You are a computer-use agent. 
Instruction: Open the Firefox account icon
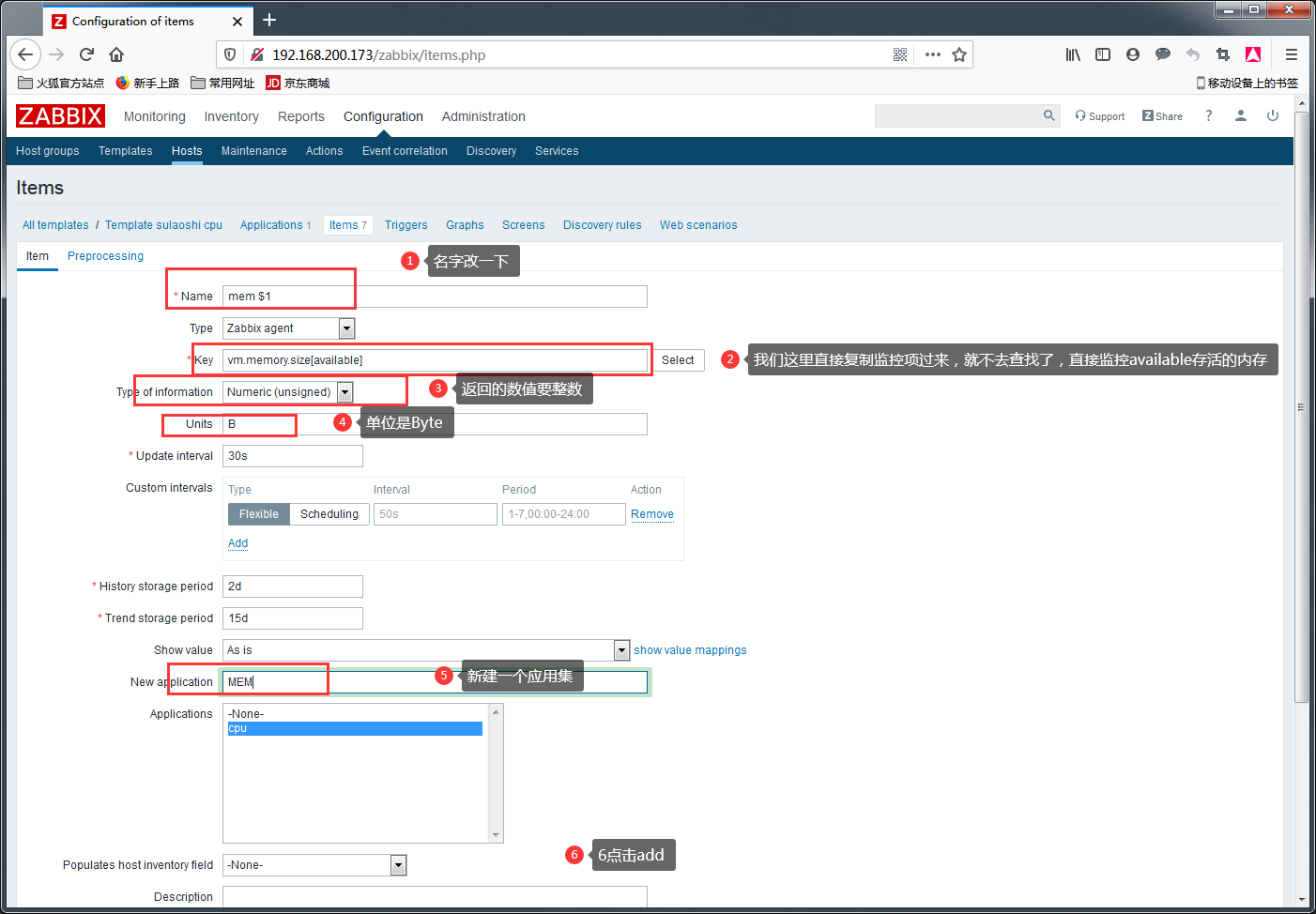pos(1133,54)
